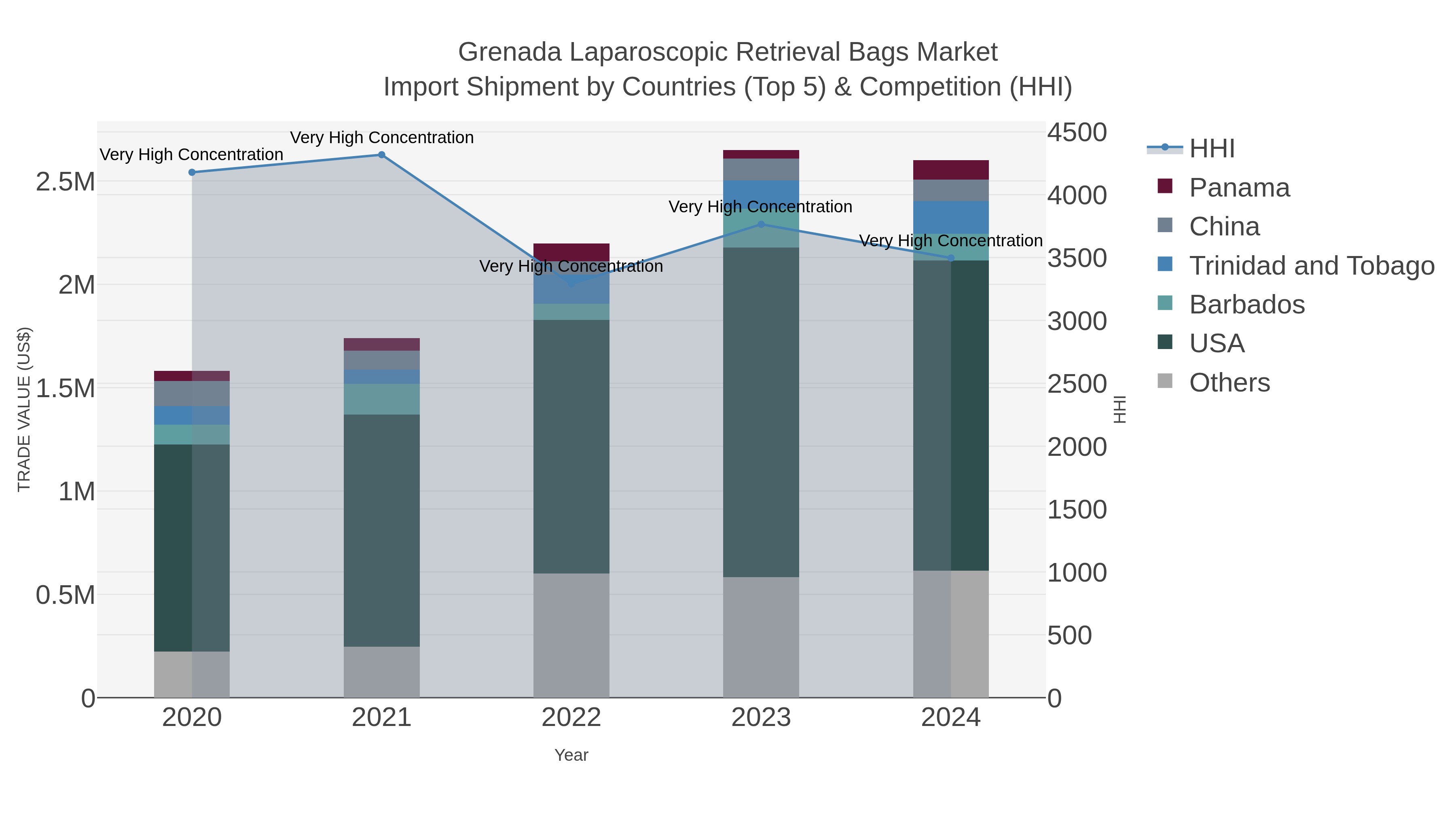Click the 2022 x-axis label
The width and height of the screenshot is (1456, 819).
click(x=571, y=718)
